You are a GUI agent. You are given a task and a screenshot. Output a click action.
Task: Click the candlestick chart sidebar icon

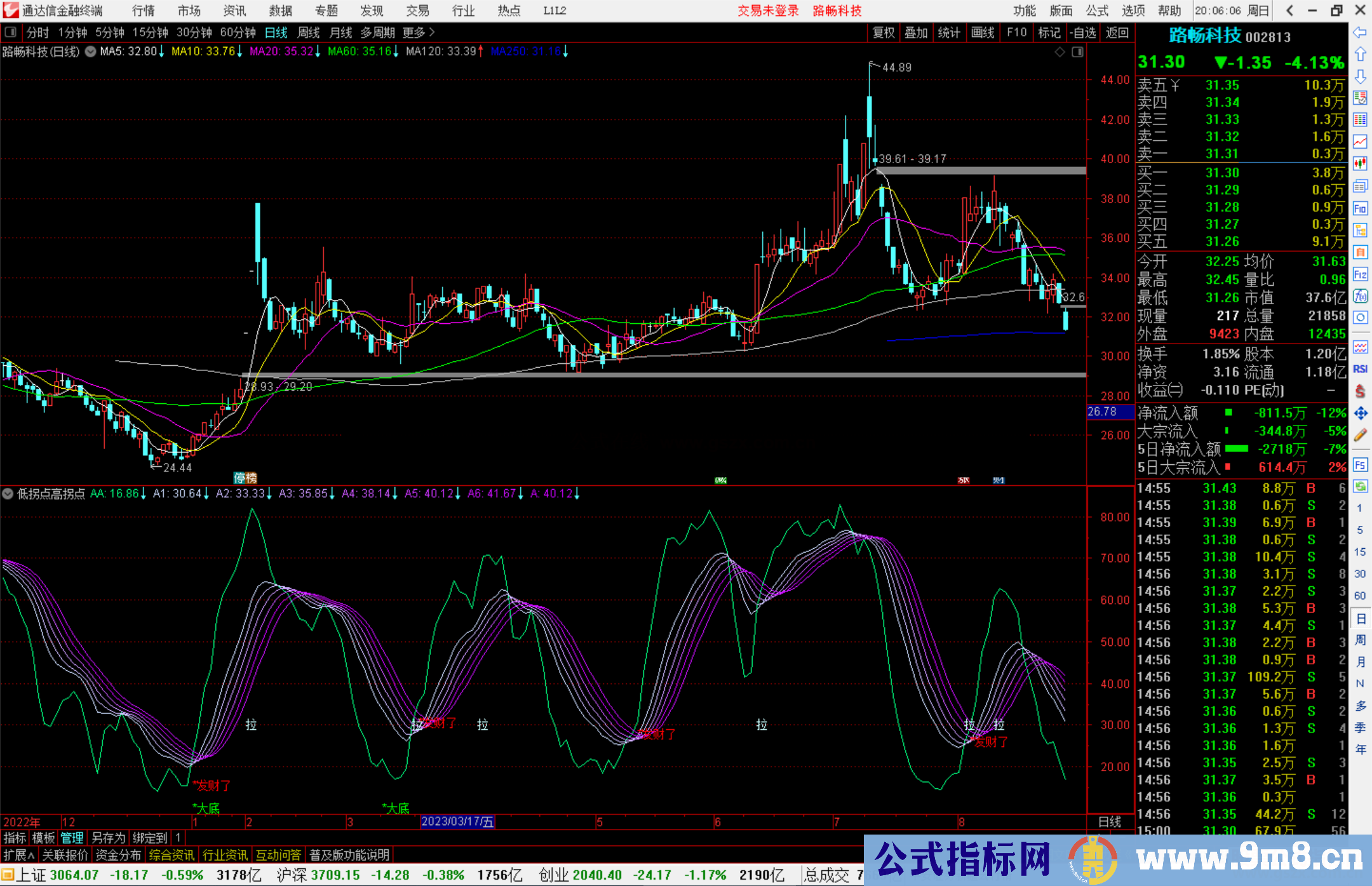point(1360,164)
